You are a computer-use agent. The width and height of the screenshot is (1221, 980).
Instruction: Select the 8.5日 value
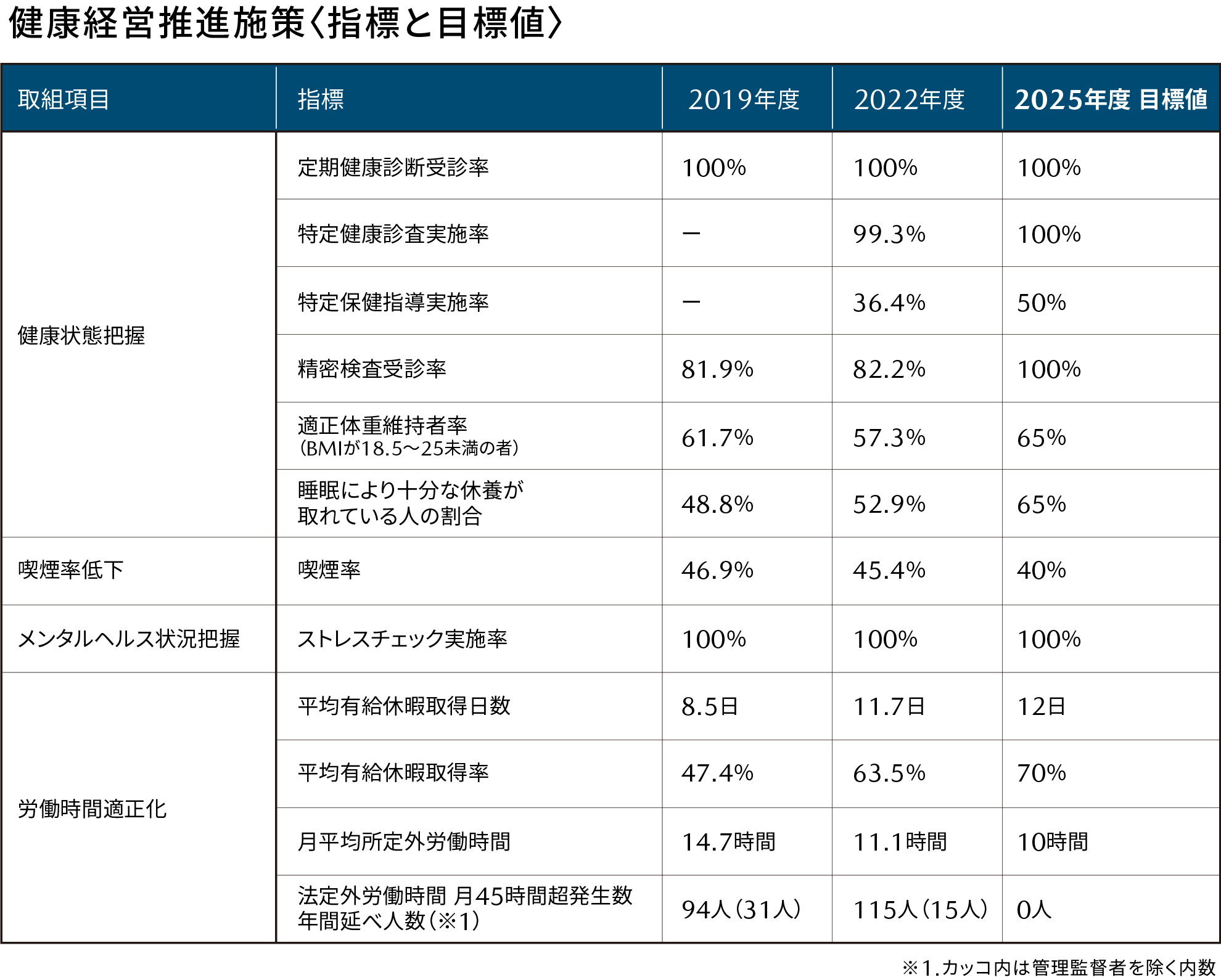click(710, 706)
